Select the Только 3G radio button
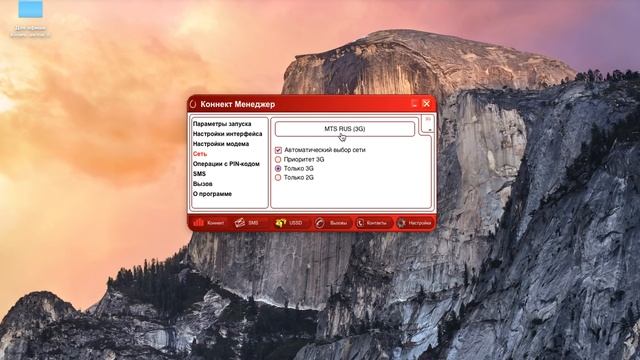This screenshot has height=360, width=640. (278, 169)
